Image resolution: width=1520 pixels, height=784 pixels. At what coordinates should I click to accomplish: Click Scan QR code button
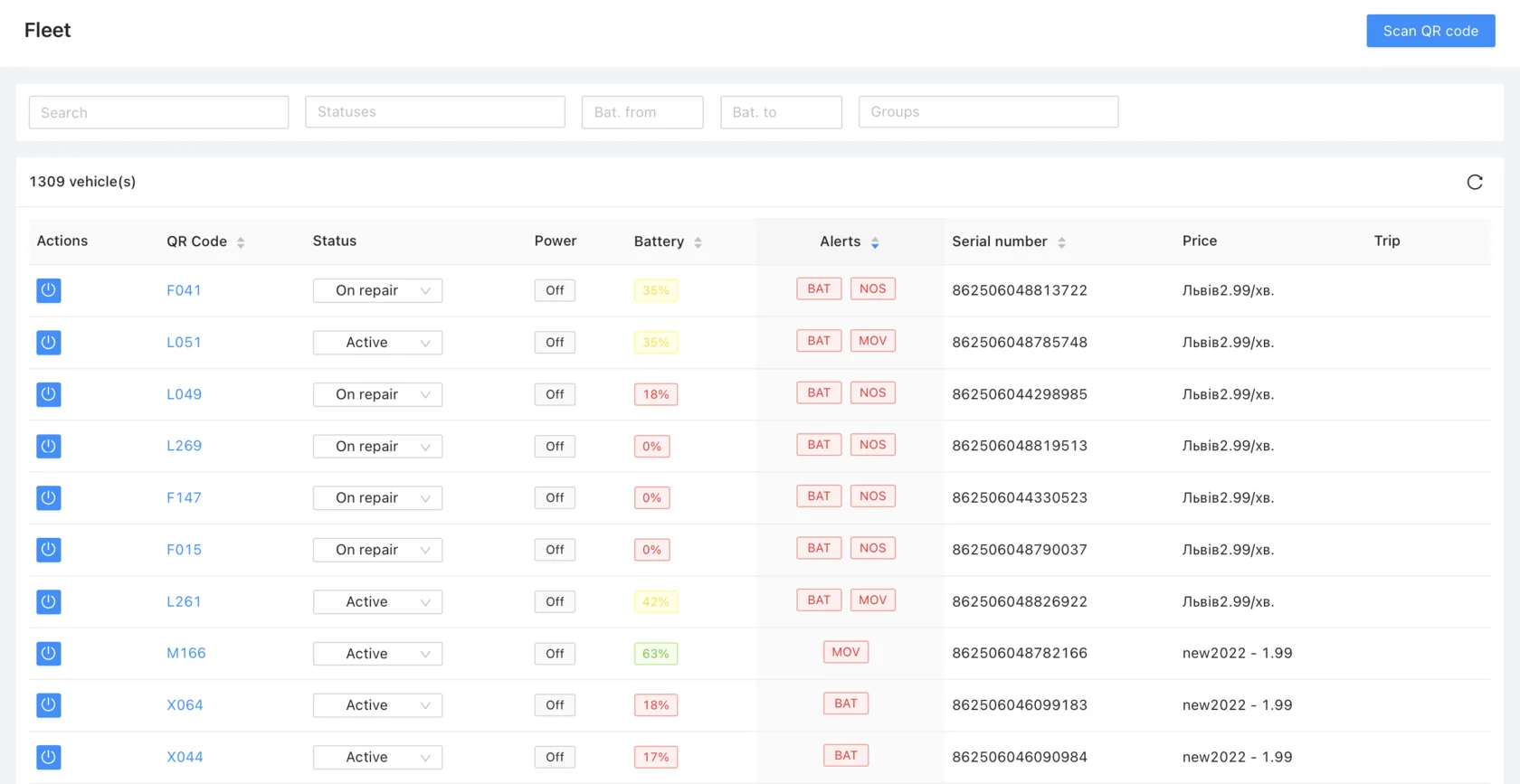1430,31
